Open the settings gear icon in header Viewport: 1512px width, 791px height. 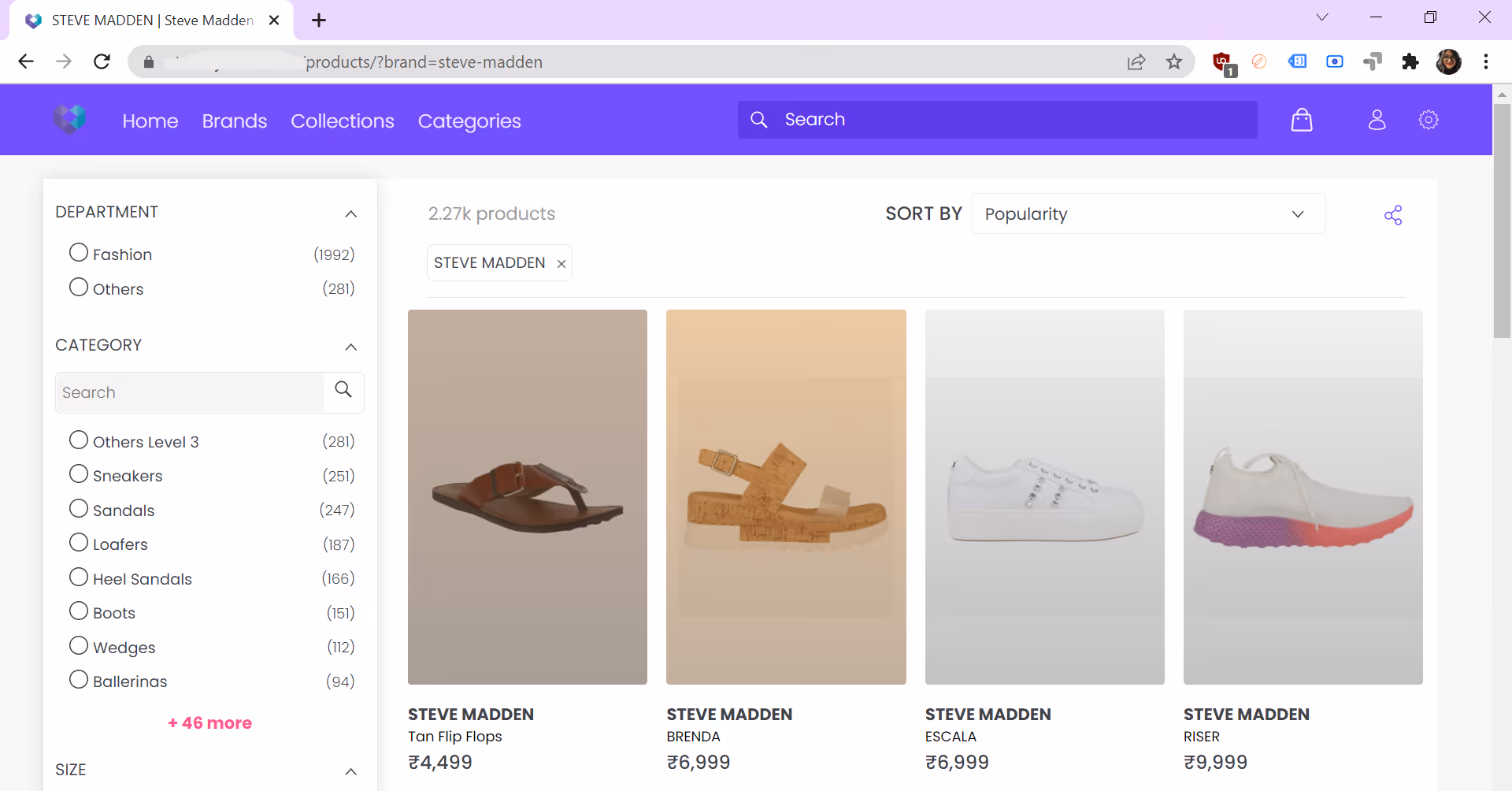coord(1429,120)
